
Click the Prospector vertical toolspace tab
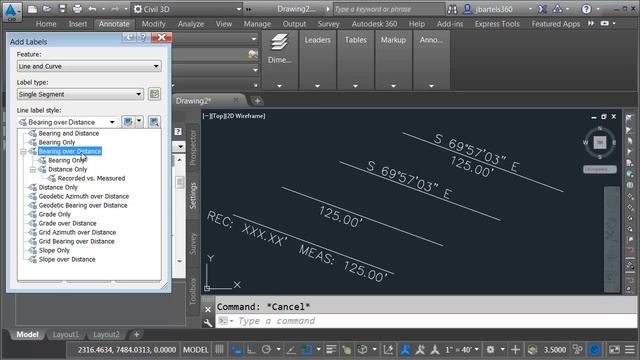click(193, 147)
